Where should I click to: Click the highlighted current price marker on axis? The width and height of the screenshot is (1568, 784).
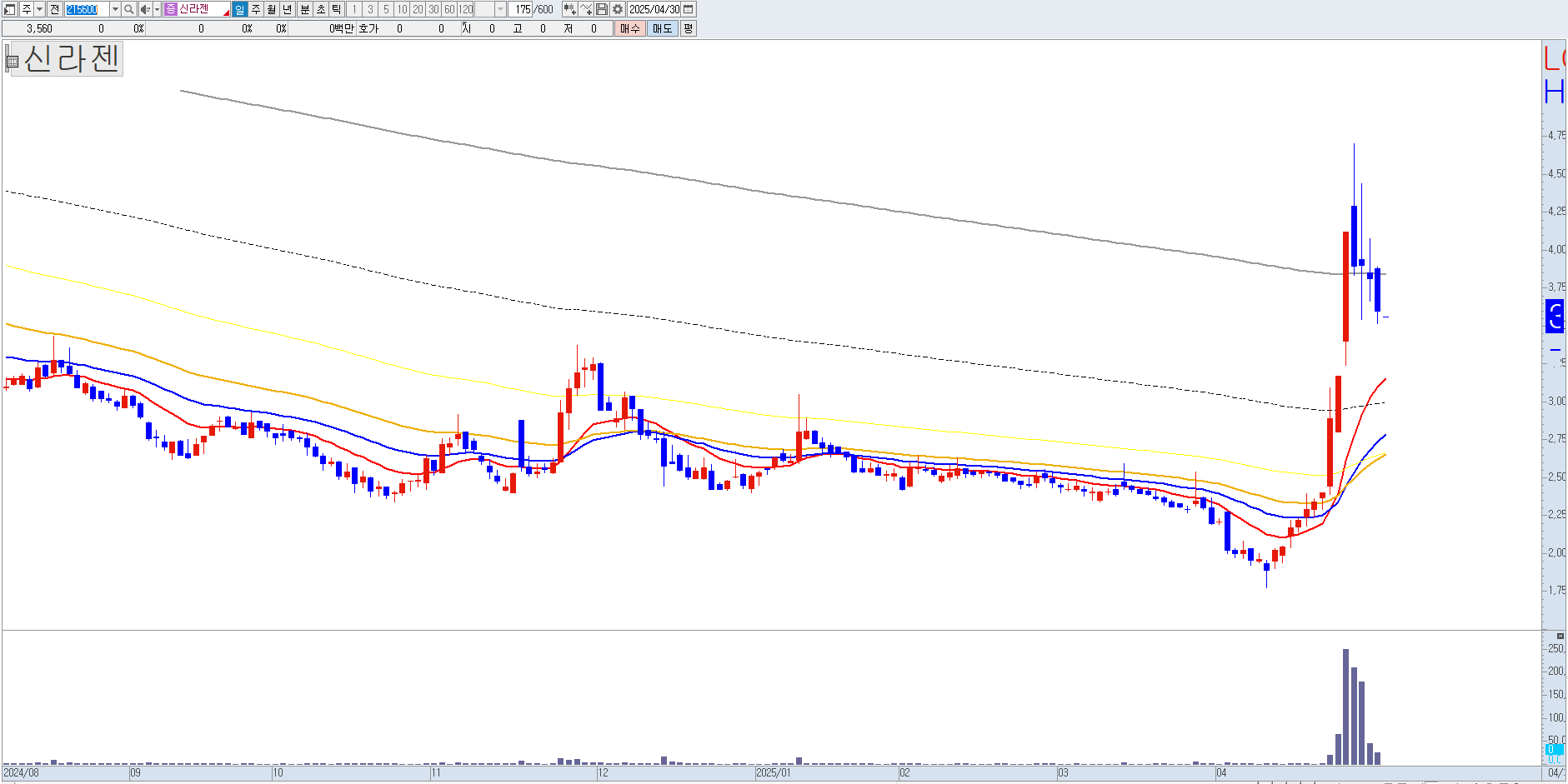1555,317
